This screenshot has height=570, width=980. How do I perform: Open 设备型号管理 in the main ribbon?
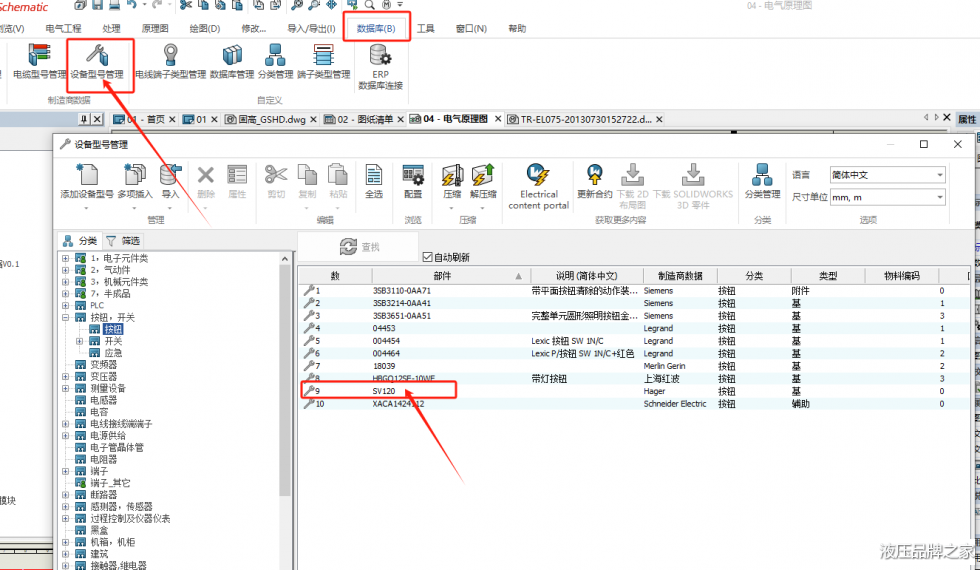coord(97,61)
